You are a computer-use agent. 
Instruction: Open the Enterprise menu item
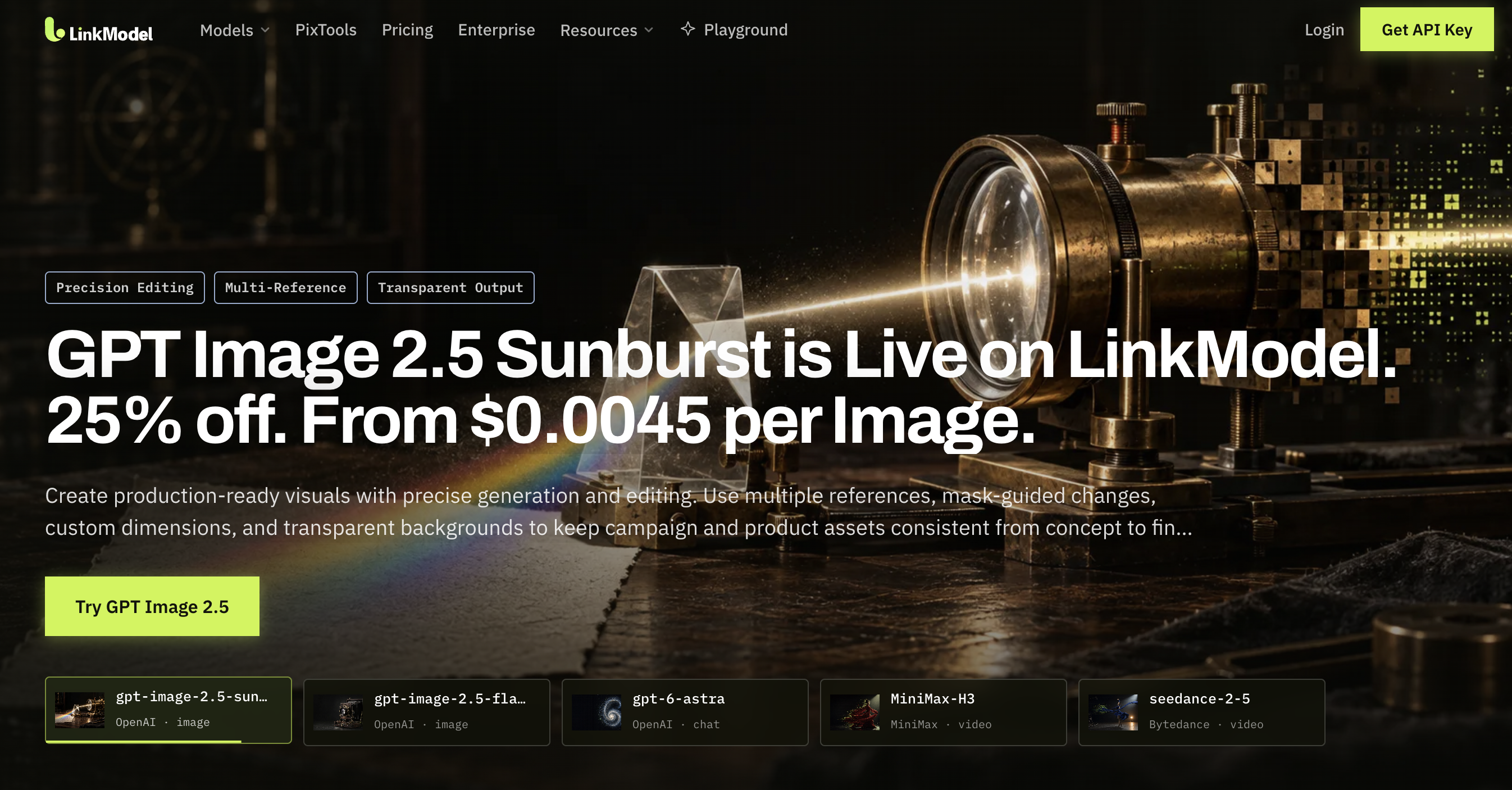coord(497,30)
